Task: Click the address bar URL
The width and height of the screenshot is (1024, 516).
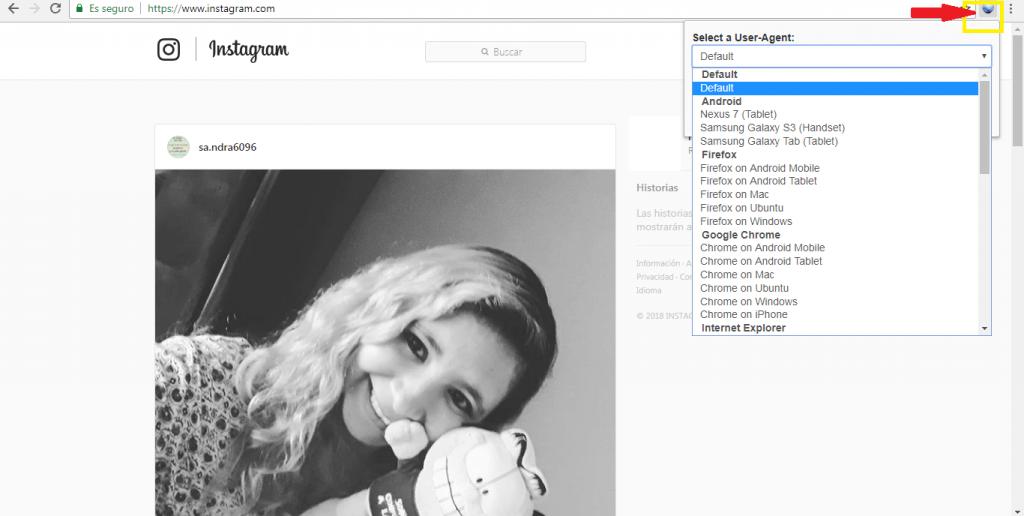Action: click(211, 8)
